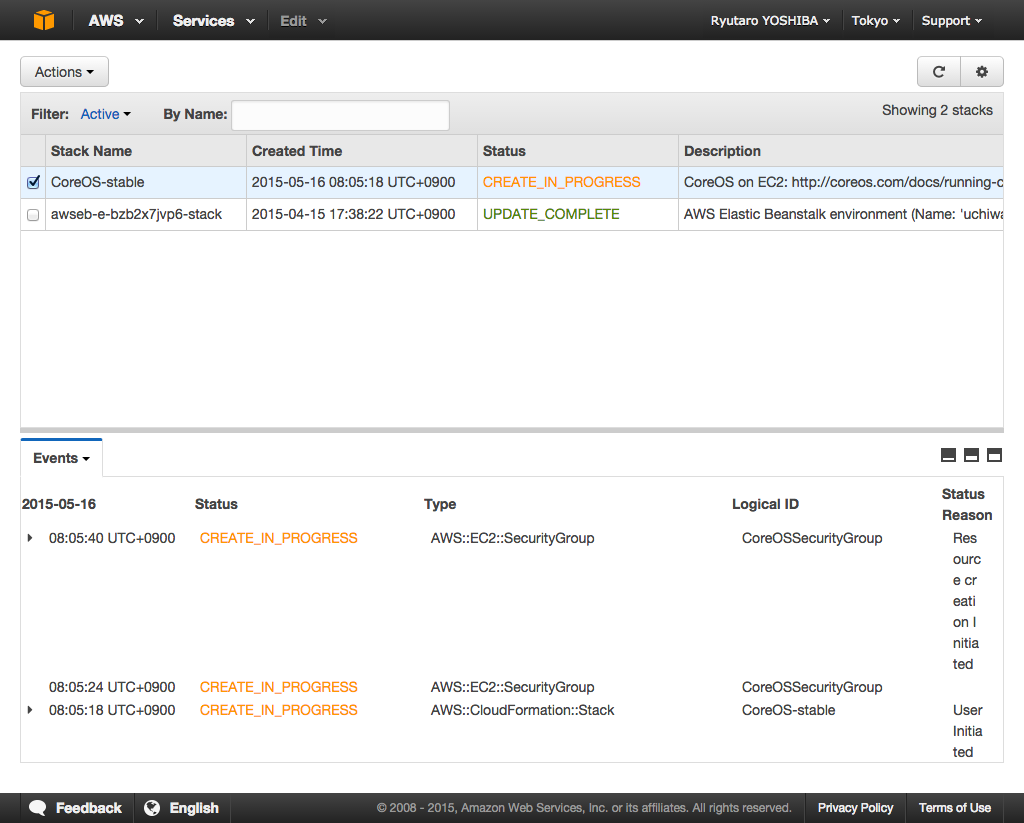Refresh the stacks list

point(938,72)
